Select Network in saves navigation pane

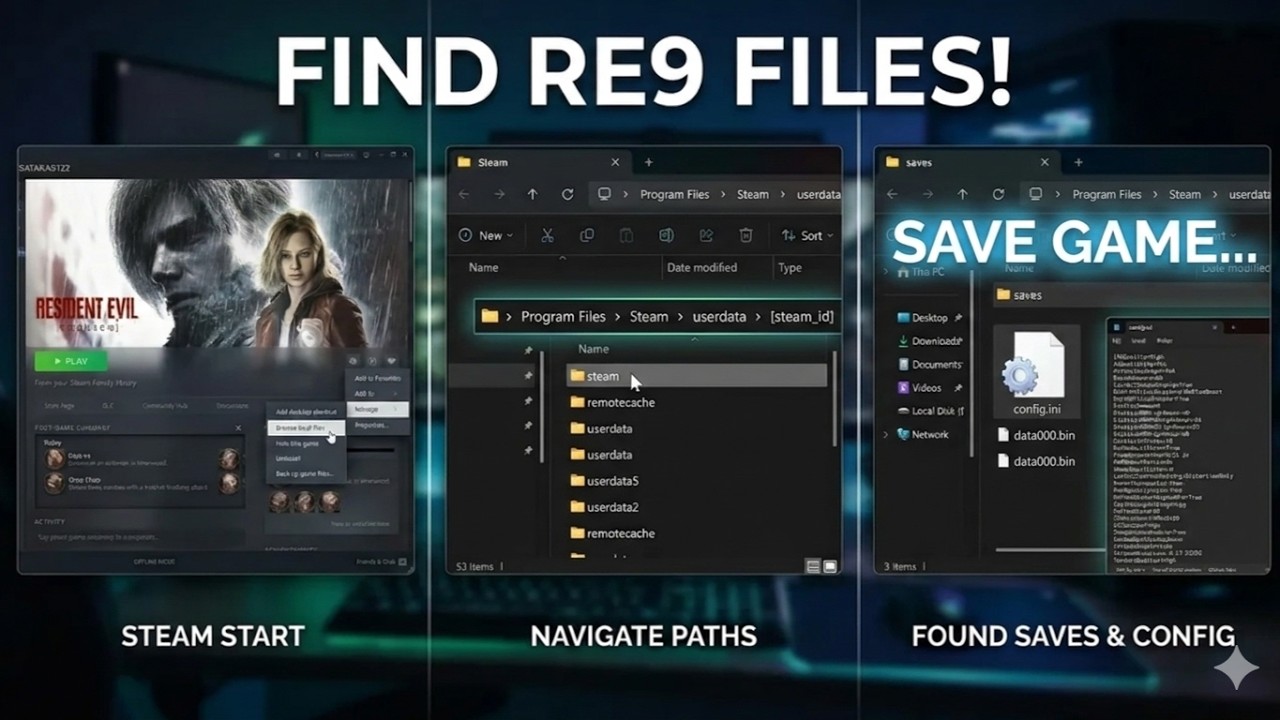[923, 435]
